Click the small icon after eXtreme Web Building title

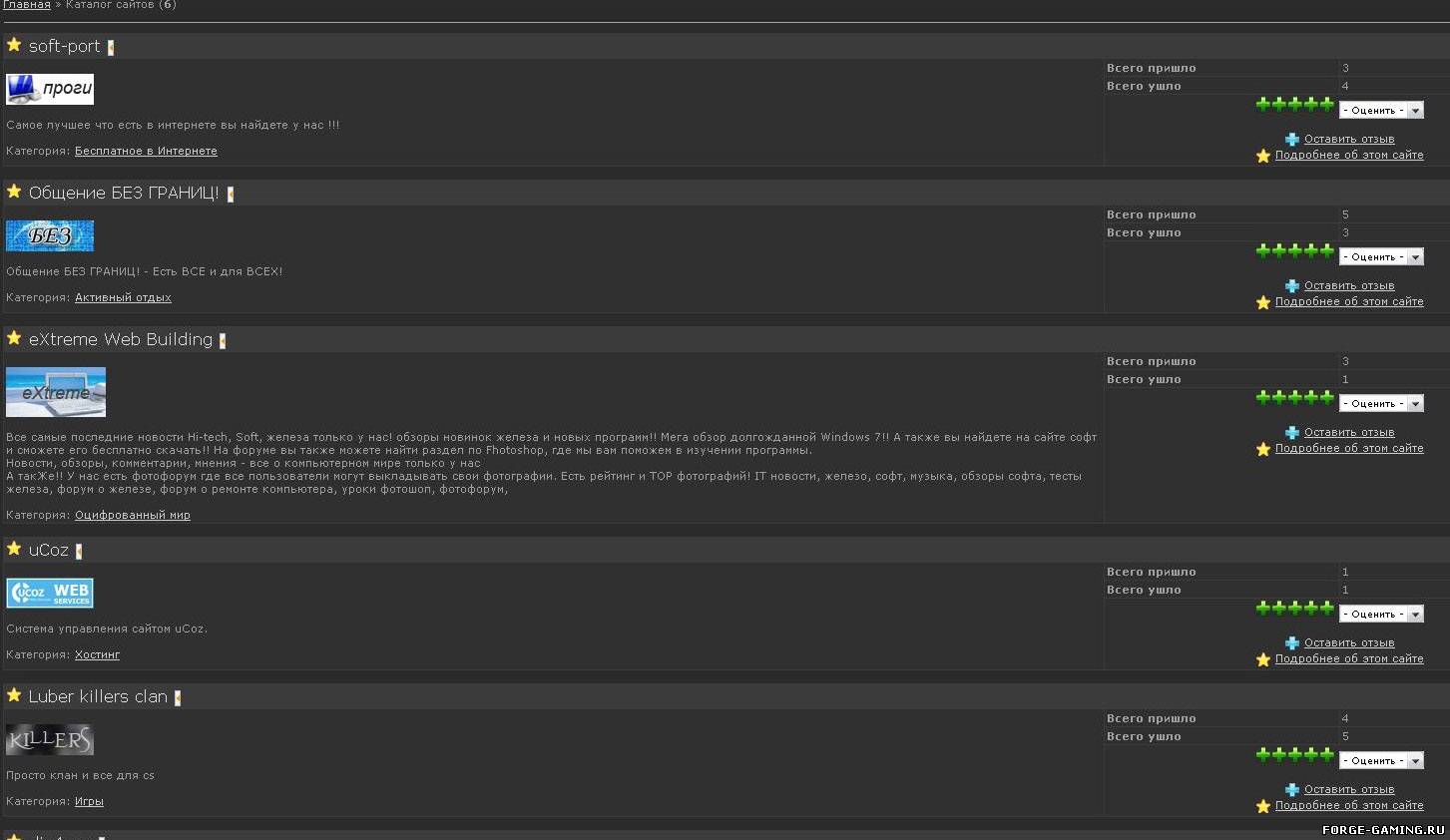223,341
